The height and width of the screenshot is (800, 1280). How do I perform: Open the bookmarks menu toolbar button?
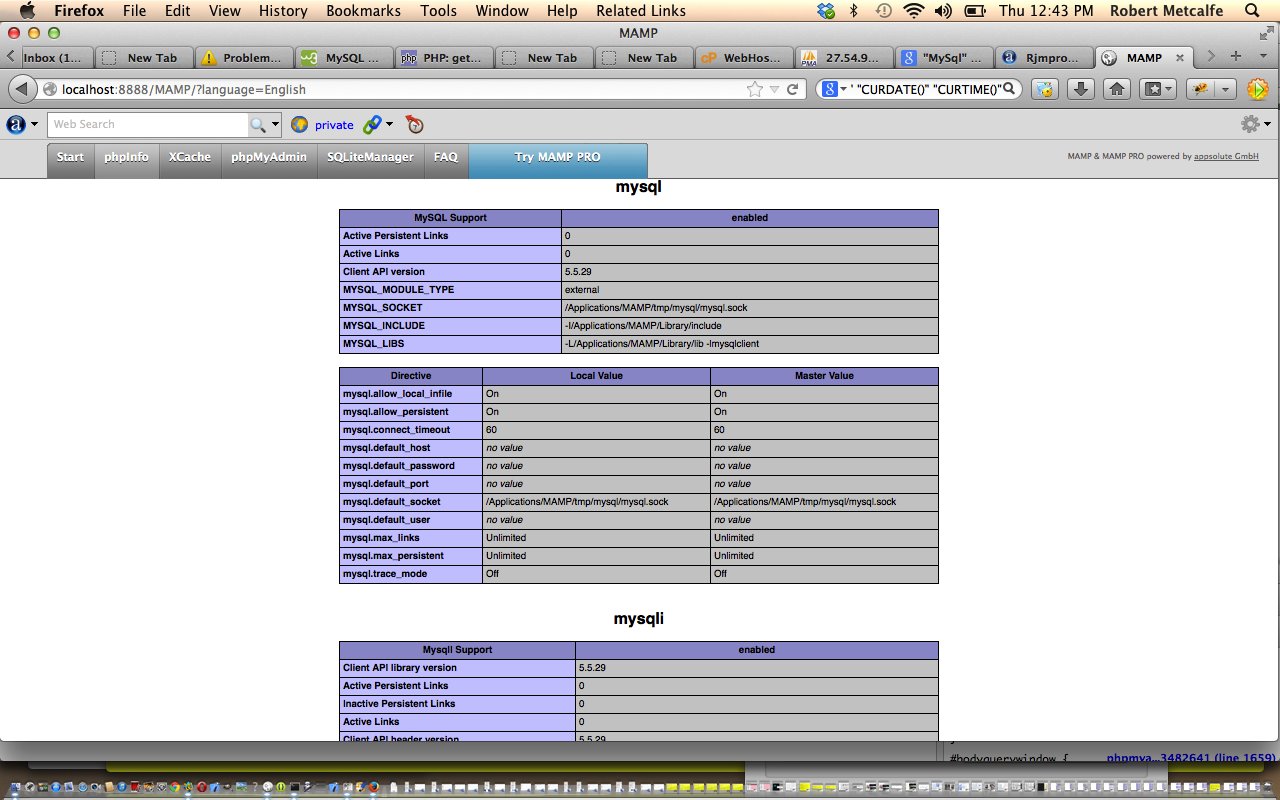[1158, 89]
